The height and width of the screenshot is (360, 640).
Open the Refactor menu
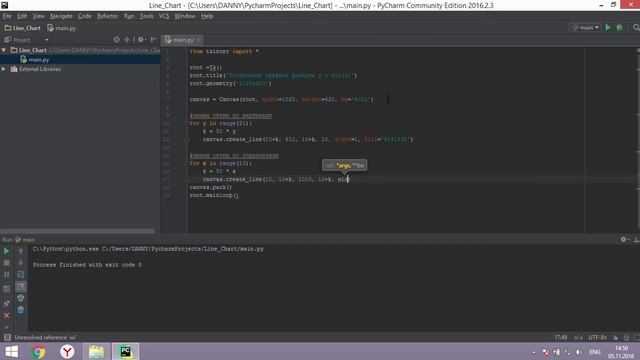tap(107, 16)
